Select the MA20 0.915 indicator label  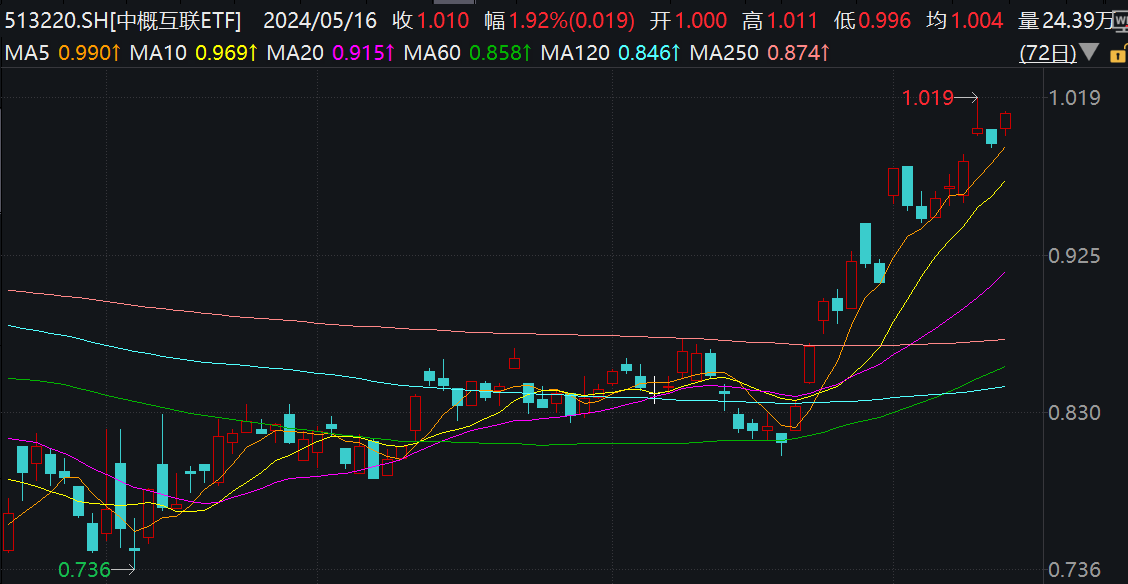(331, 53)
